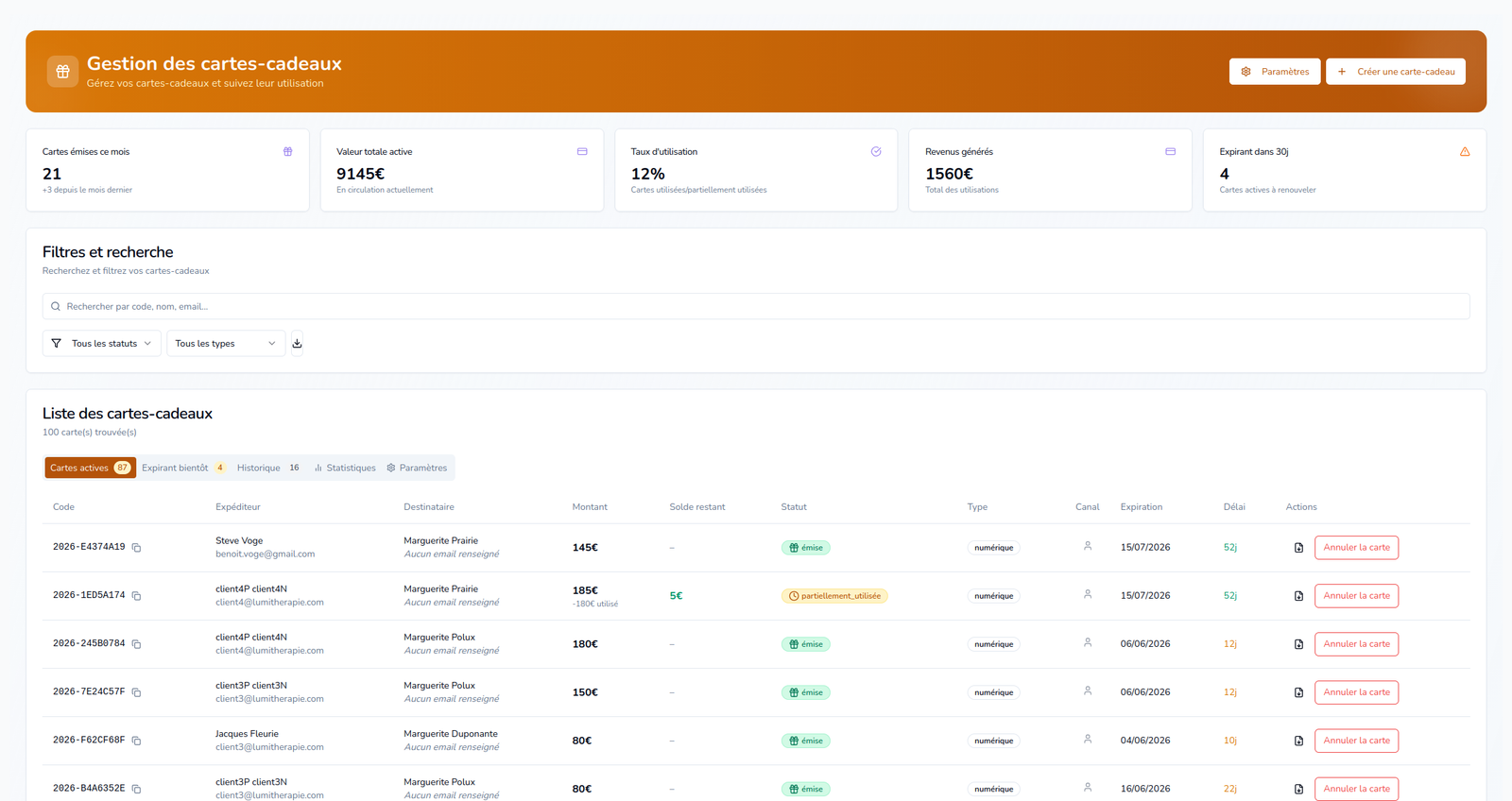Screen dimensions: 1512x801
Task: Open the Paramètres tab in card list
Action: tap(417, 468)
